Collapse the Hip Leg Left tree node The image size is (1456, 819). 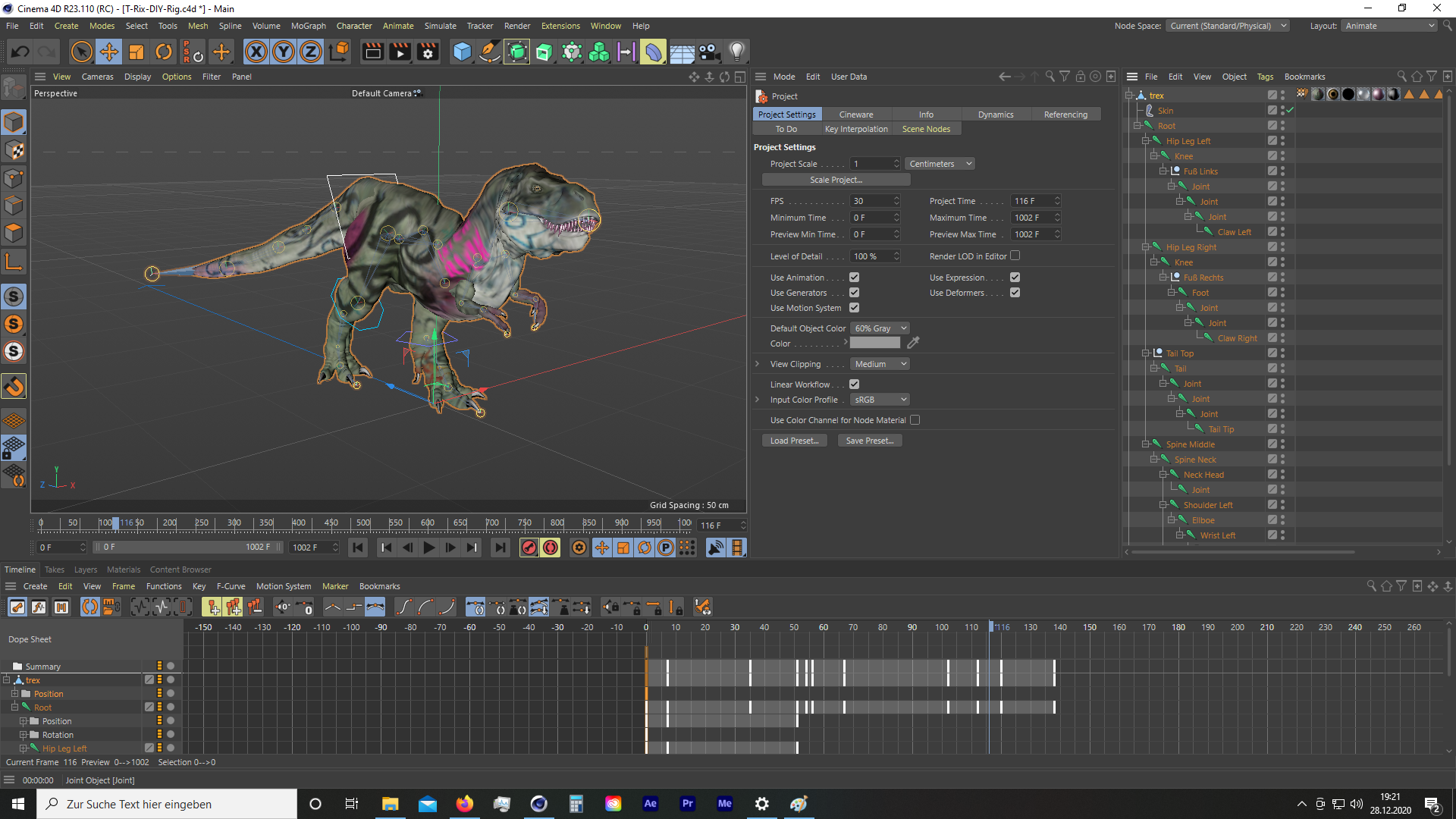[1146, 141]
